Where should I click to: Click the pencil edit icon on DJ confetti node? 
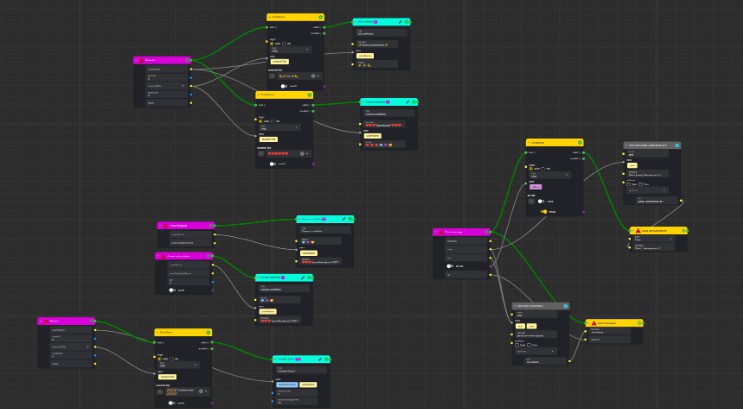pos(400,22)
